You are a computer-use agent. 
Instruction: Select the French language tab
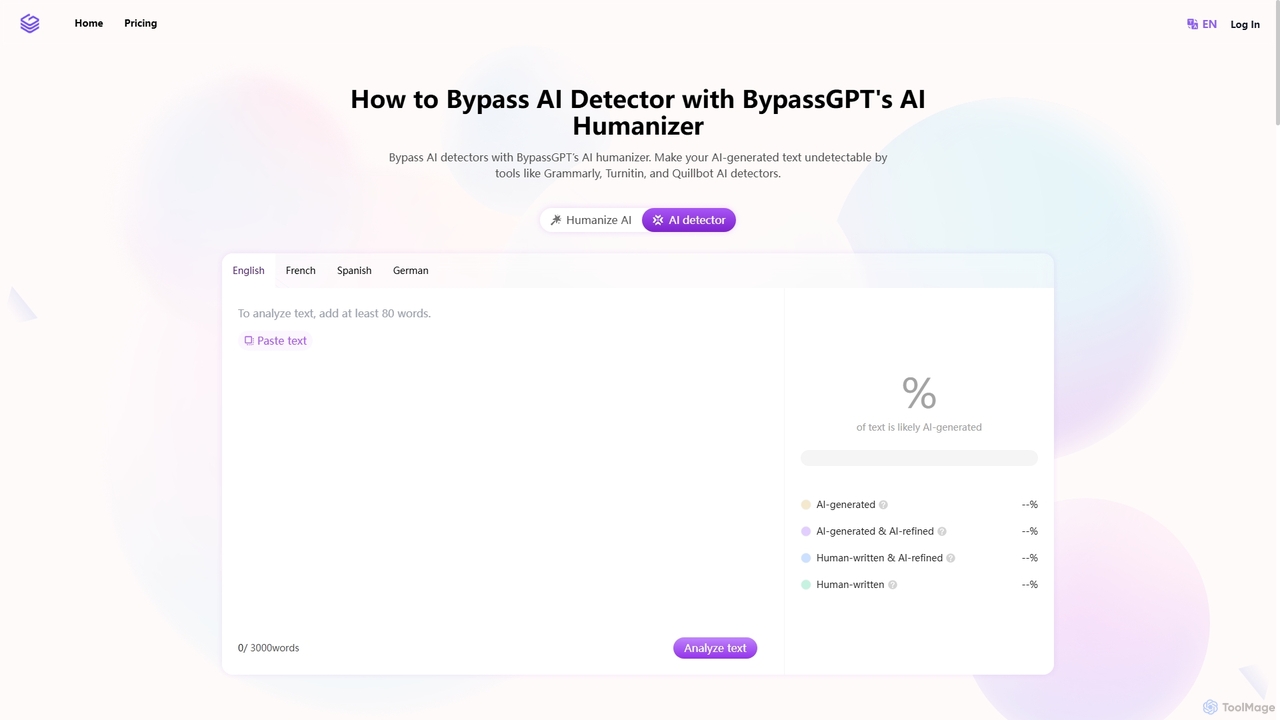(x=300, y=270)
